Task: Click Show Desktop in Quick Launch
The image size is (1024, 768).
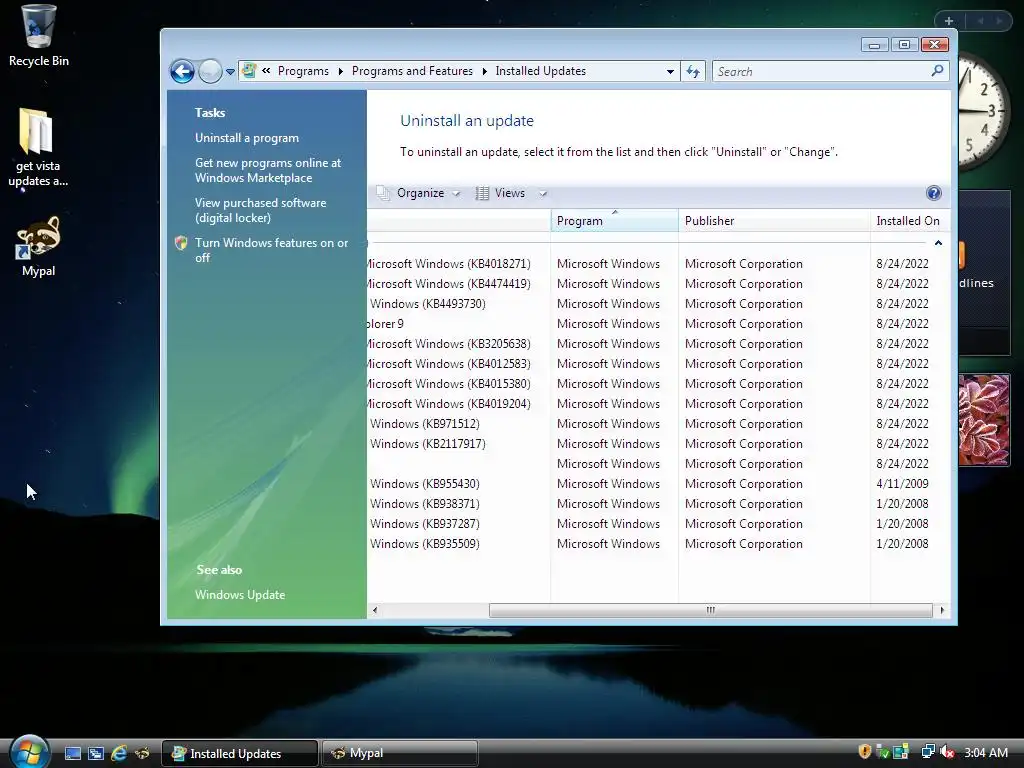Action: click(x=72, y=753)
